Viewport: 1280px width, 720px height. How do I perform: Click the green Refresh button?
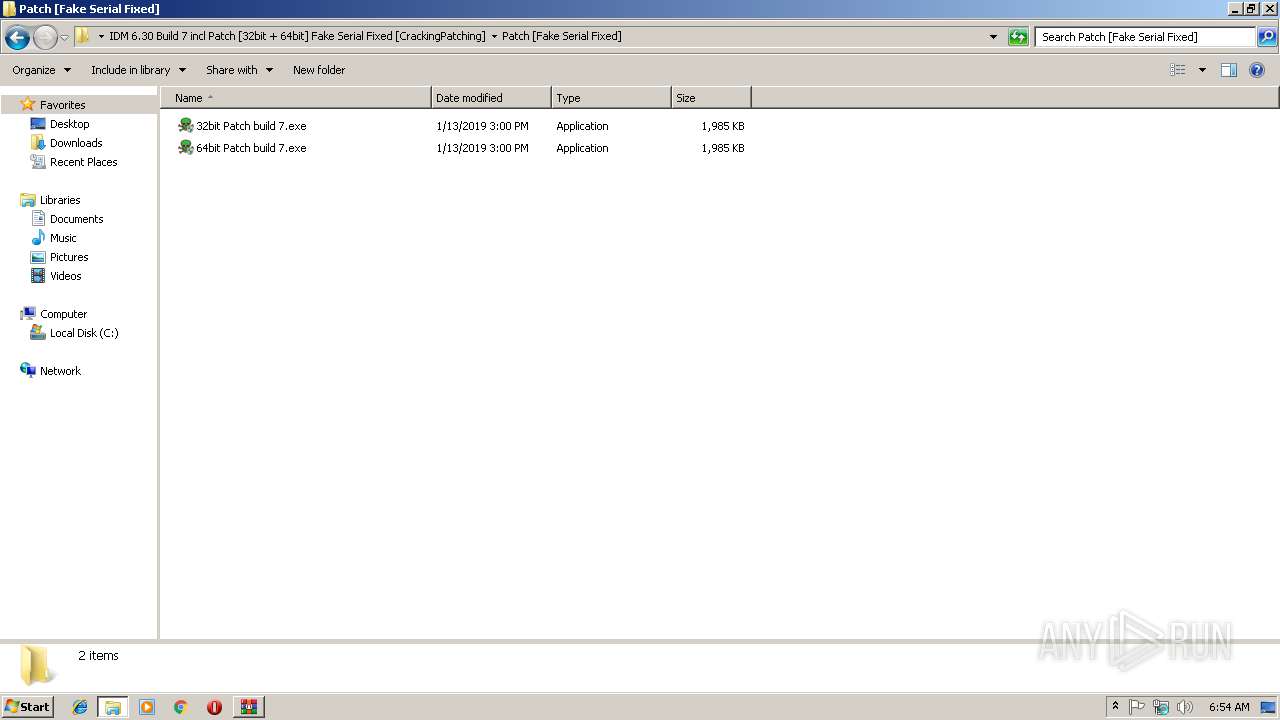click(1018, 37)
